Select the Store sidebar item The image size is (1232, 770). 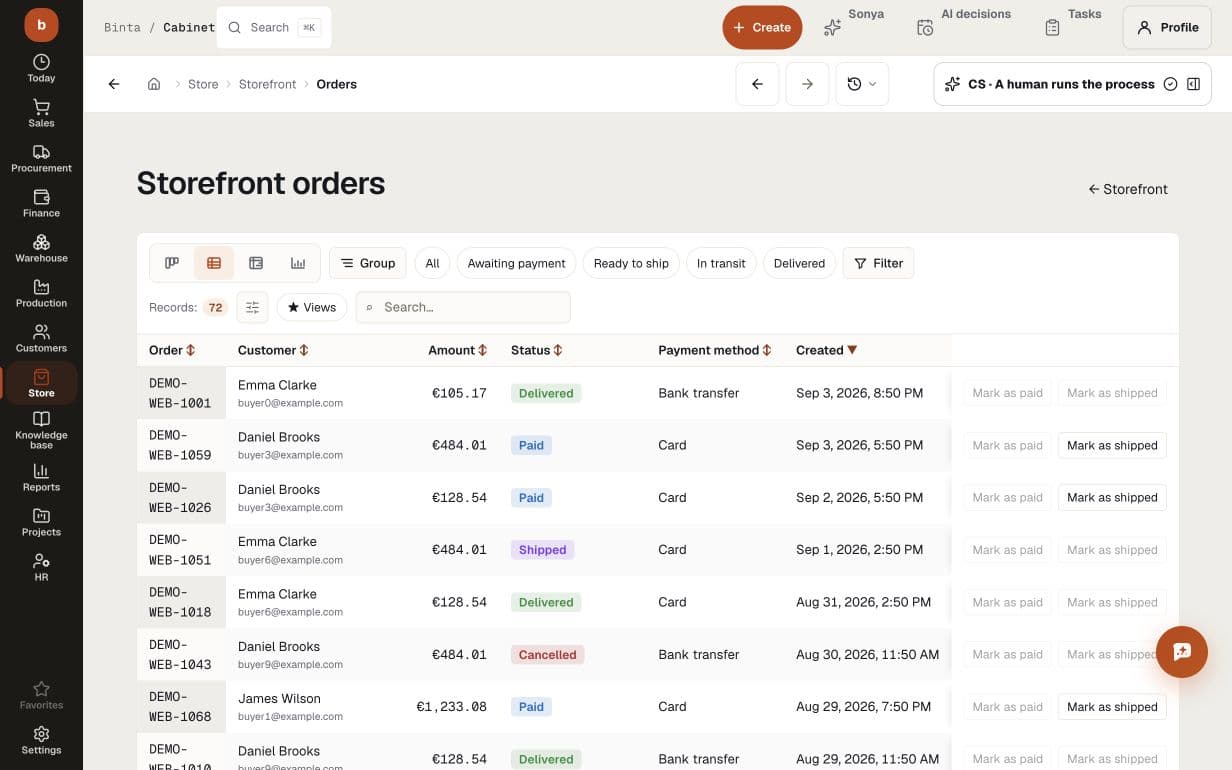[x=41, y=383]
